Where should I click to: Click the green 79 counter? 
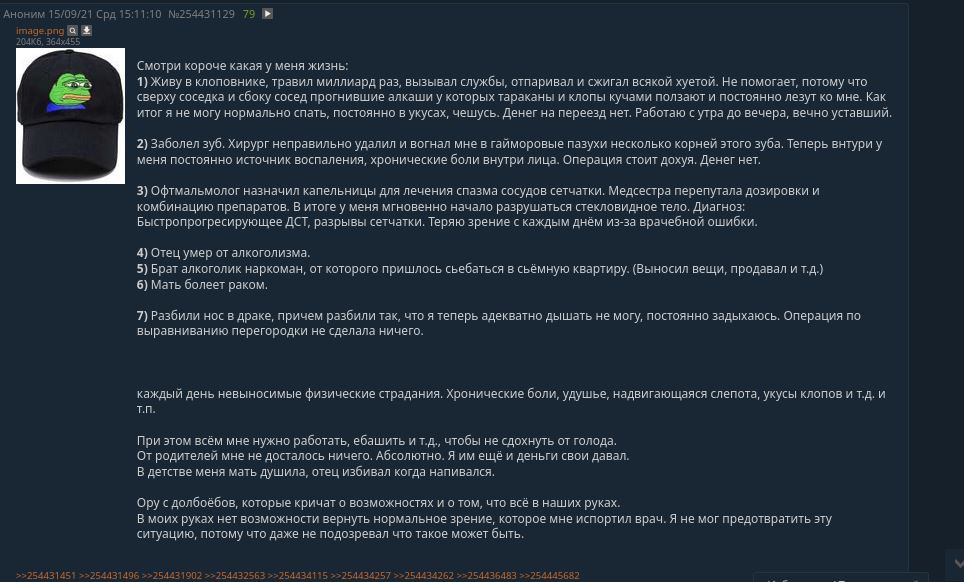[x=248, y=14]
